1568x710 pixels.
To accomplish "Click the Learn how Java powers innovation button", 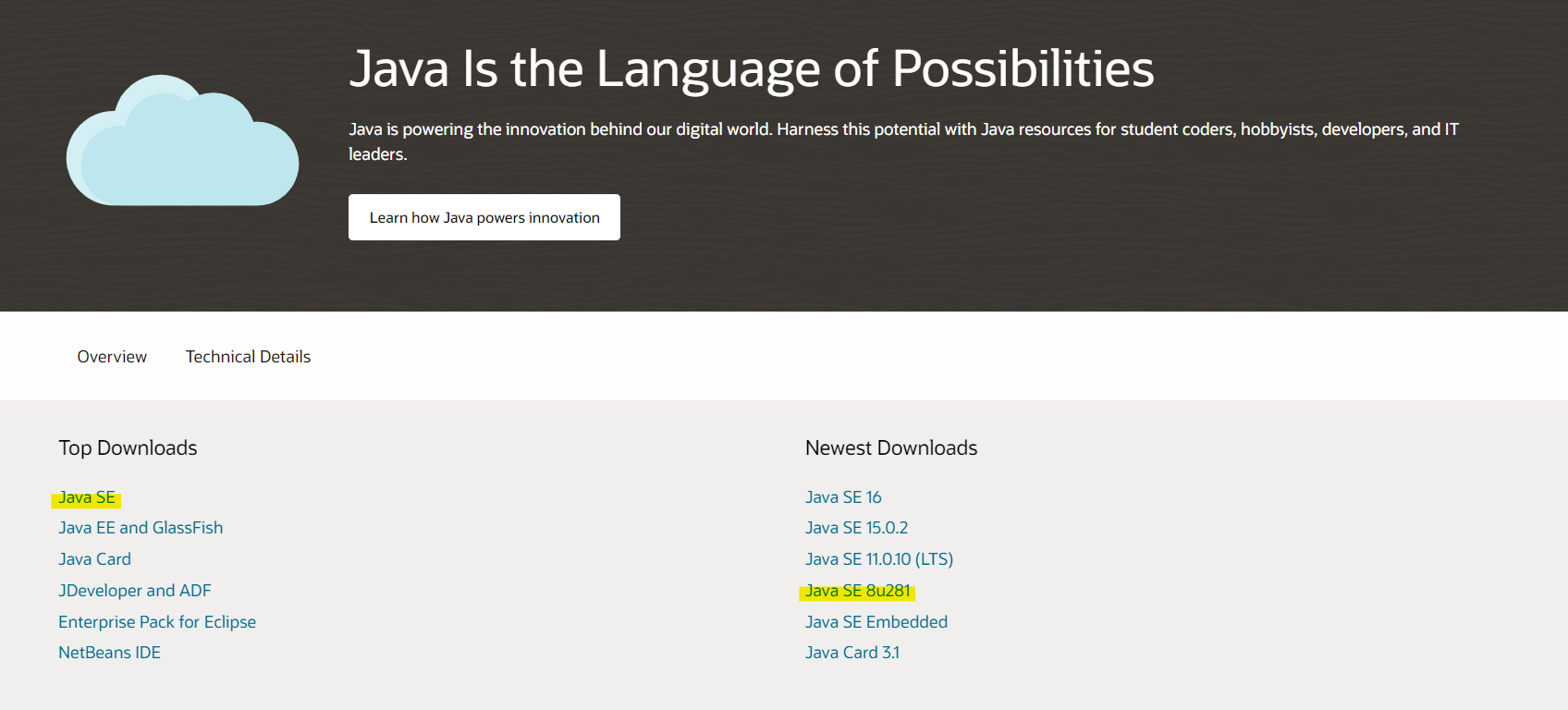I will click(x=484, y=217).
